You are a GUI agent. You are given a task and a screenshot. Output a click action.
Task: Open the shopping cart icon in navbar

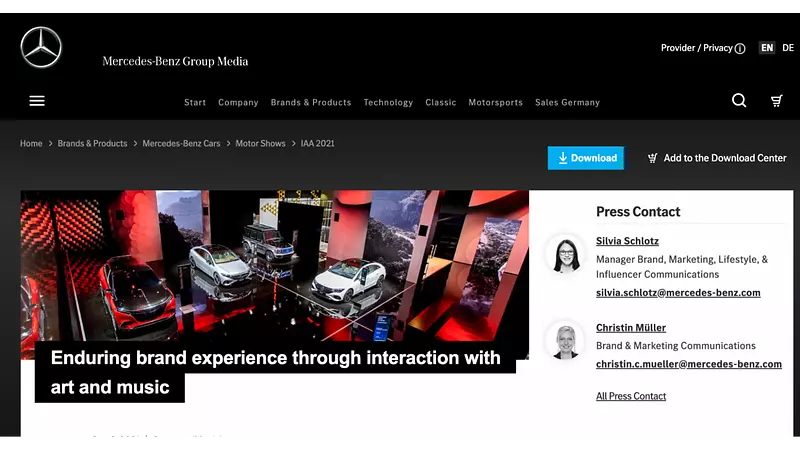[x=777, y=101]
